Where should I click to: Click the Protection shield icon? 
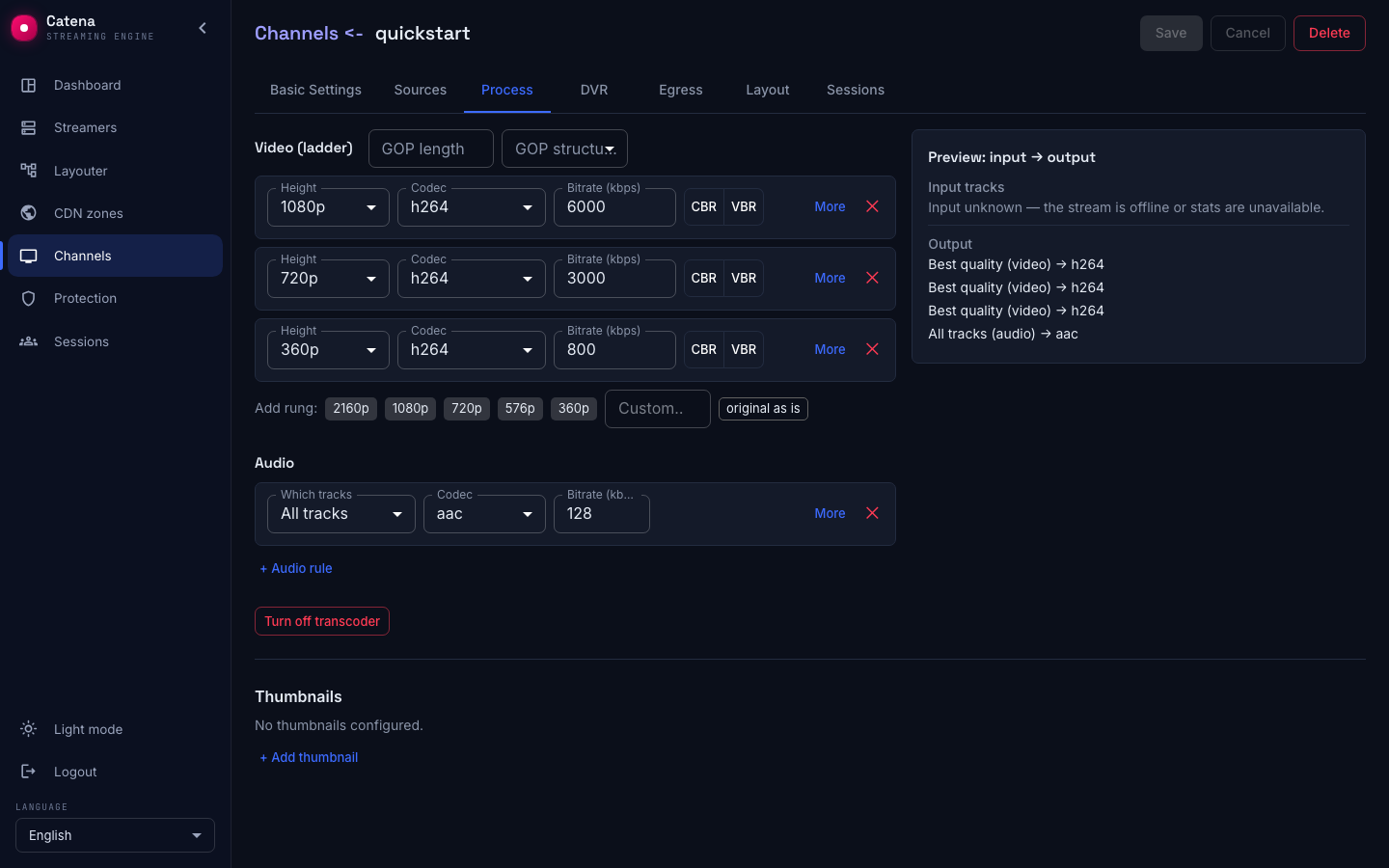coord(29,298)
